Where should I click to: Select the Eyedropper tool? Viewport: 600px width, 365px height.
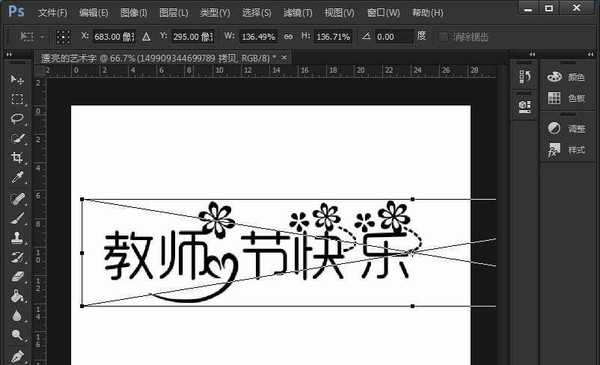click(17, 178)
